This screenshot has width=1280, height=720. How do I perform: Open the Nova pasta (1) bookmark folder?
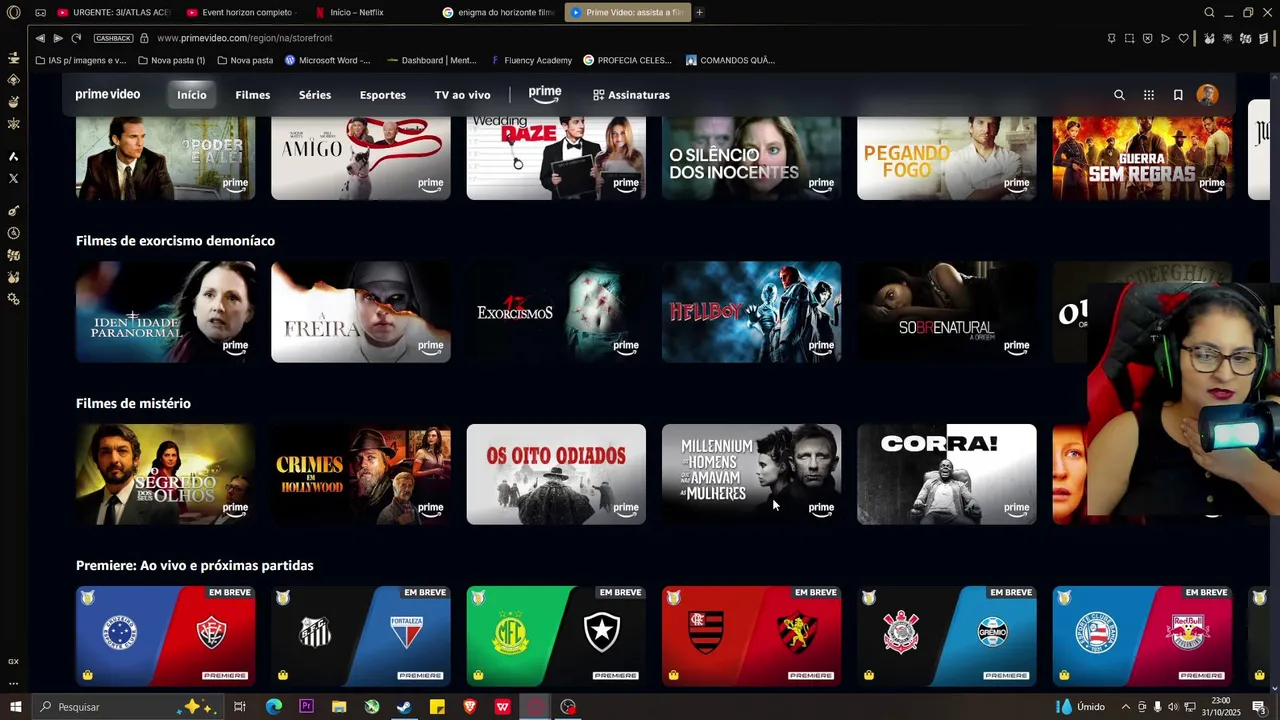point(172,60)
